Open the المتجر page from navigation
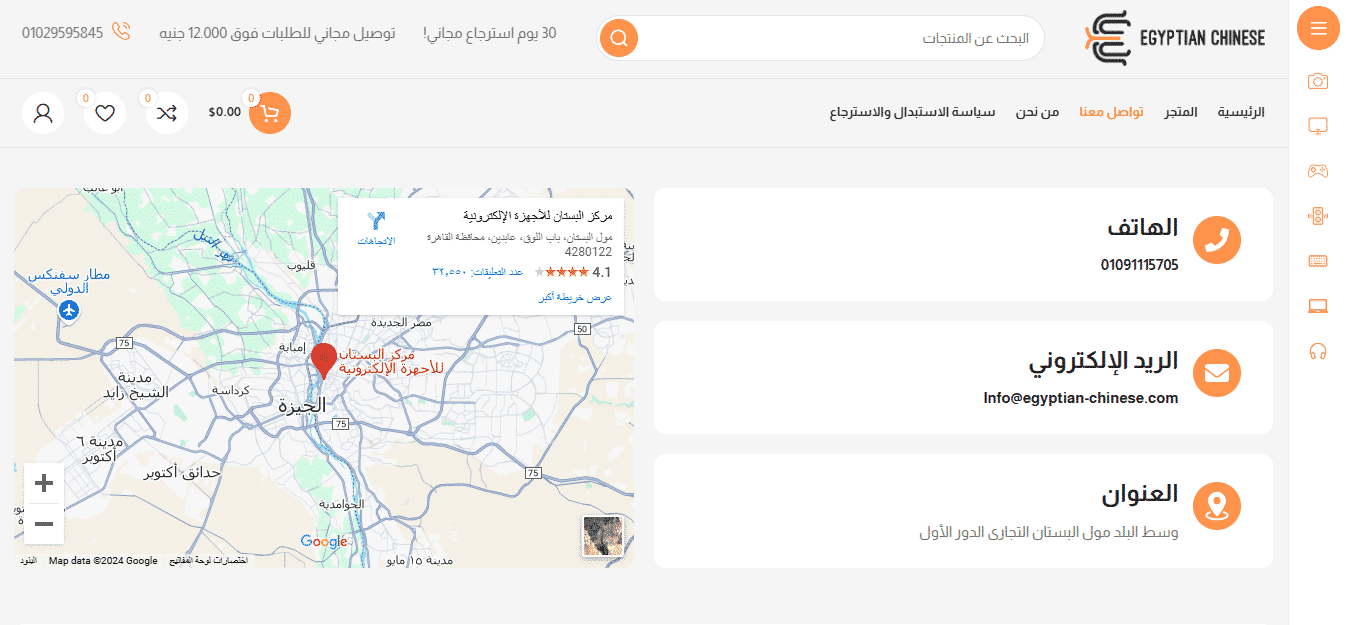Viewport: 1346px width, 625px height. point(1181,112)
